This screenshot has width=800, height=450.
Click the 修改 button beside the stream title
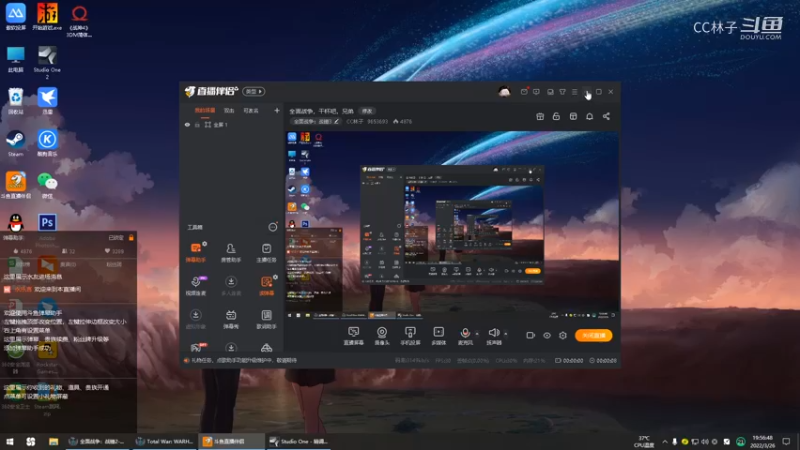(x=367, y=111)
